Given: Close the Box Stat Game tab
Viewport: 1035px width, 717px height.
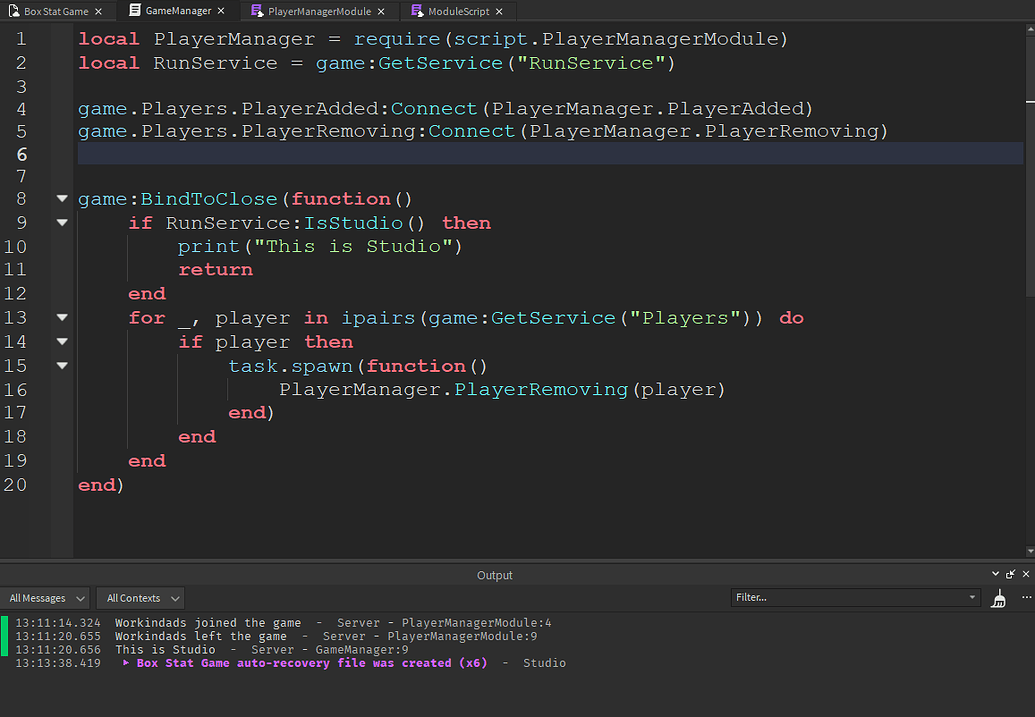Looking at the screenshot, I should coord(98,11).
